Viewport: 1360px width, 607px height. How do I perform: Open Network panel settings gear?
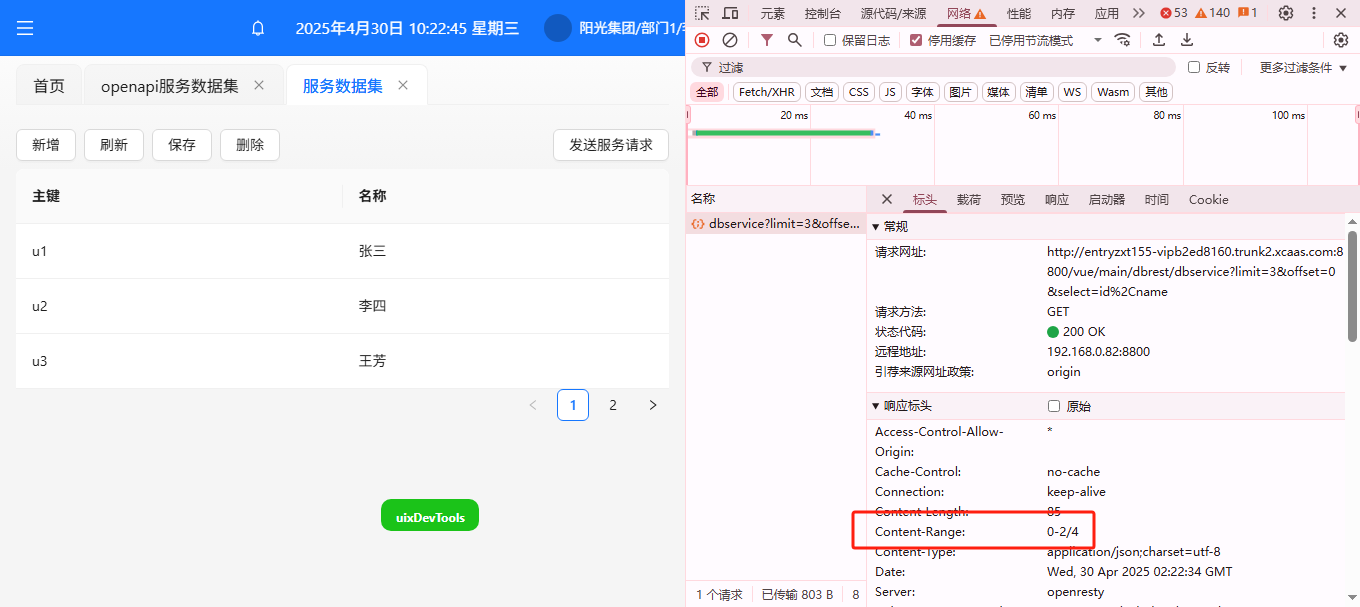click(1341, 40)
